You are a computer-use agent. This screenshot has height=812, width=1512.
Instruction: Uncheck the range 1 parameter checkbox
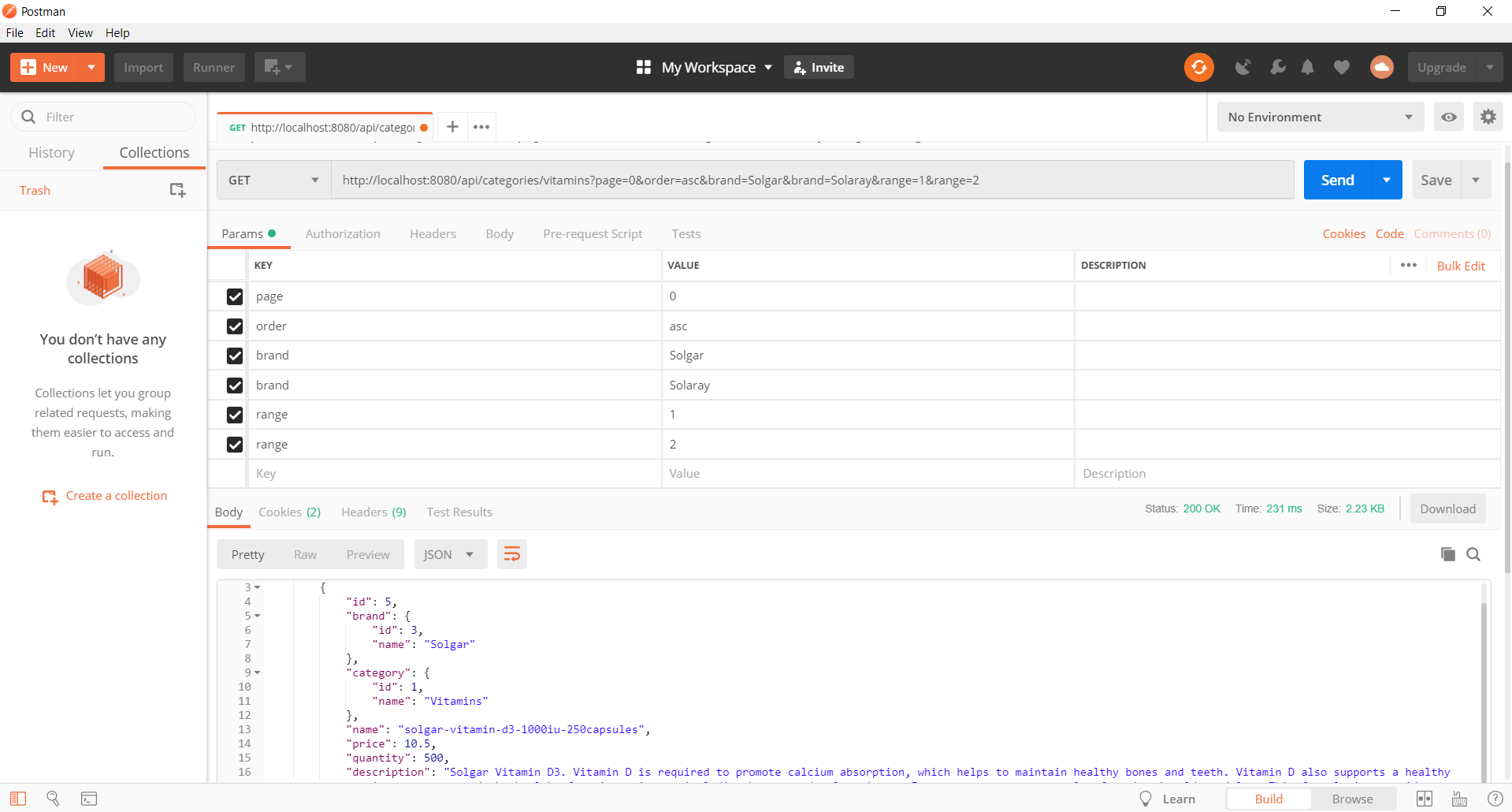234,415
